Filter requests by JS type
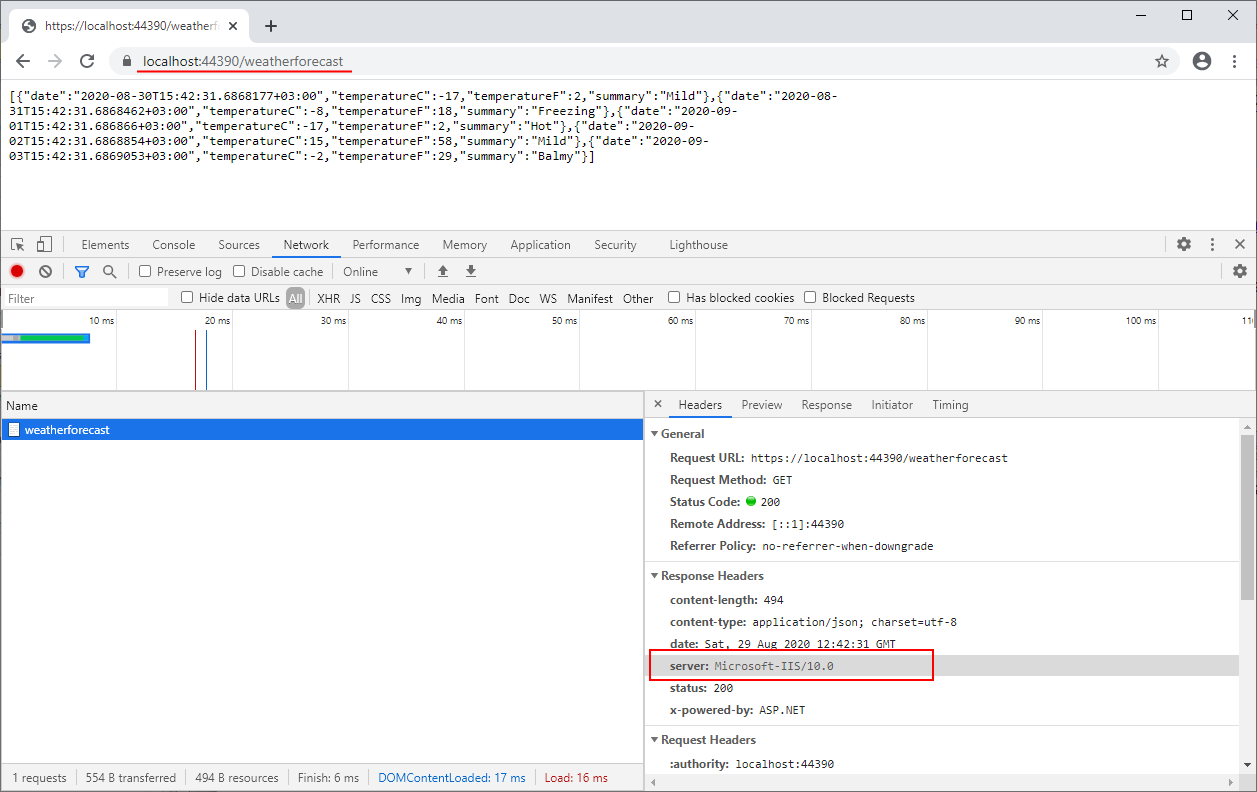1257x792 pixels. [355, 298]
